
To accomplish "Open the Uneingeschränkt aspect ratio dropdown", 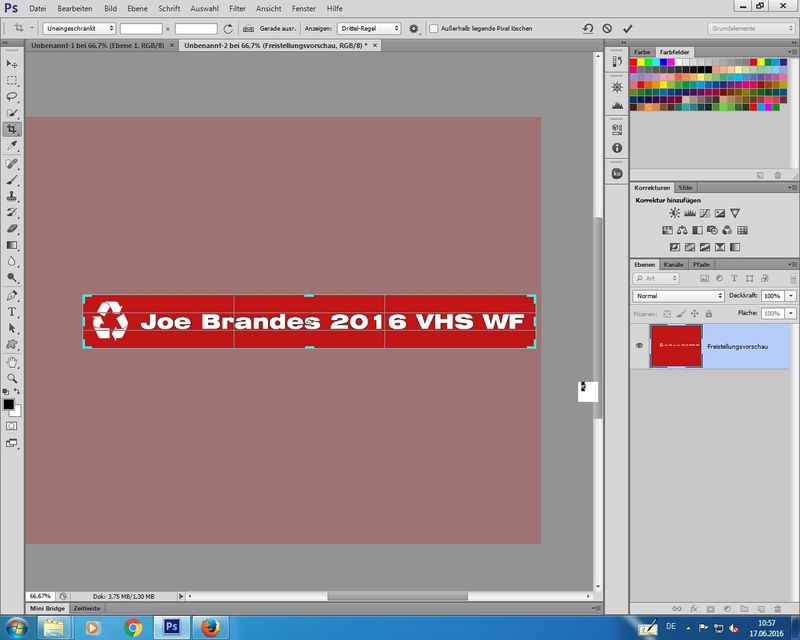I will [x=79, y=29].
